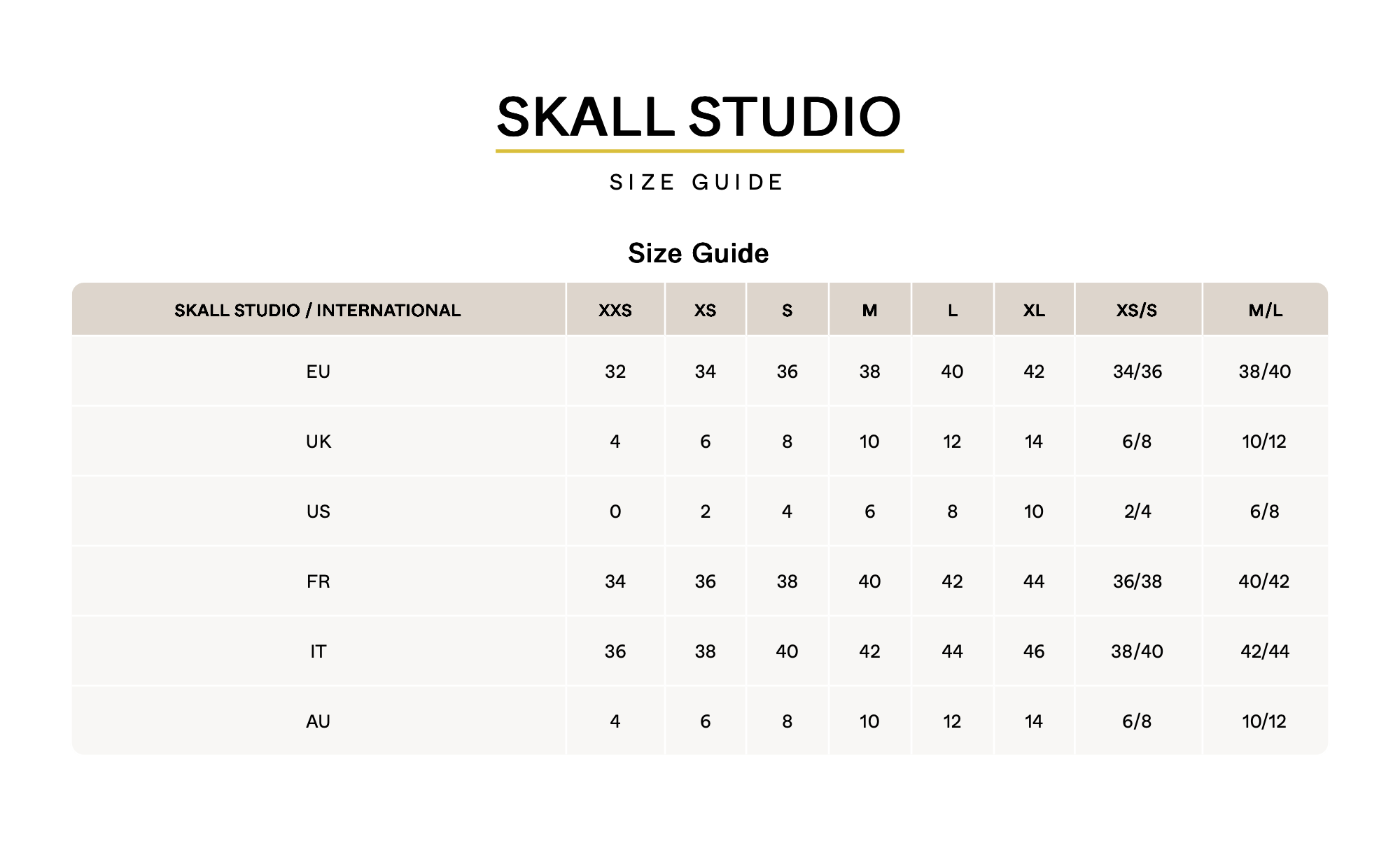The image size is (1400, 848).
Task: Click the XS/S column header
Action: click(1137, 310)
